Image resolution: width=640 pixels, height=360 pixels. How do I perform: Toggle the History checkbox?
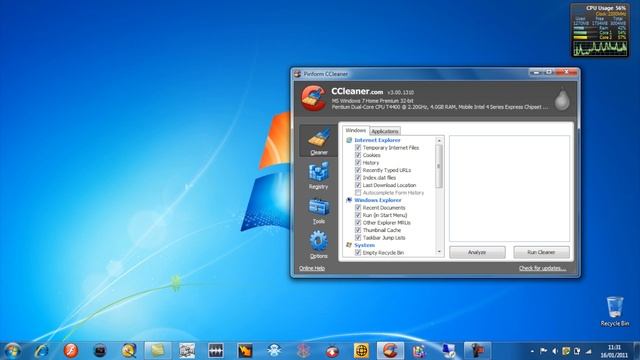[x=358, y=162]
